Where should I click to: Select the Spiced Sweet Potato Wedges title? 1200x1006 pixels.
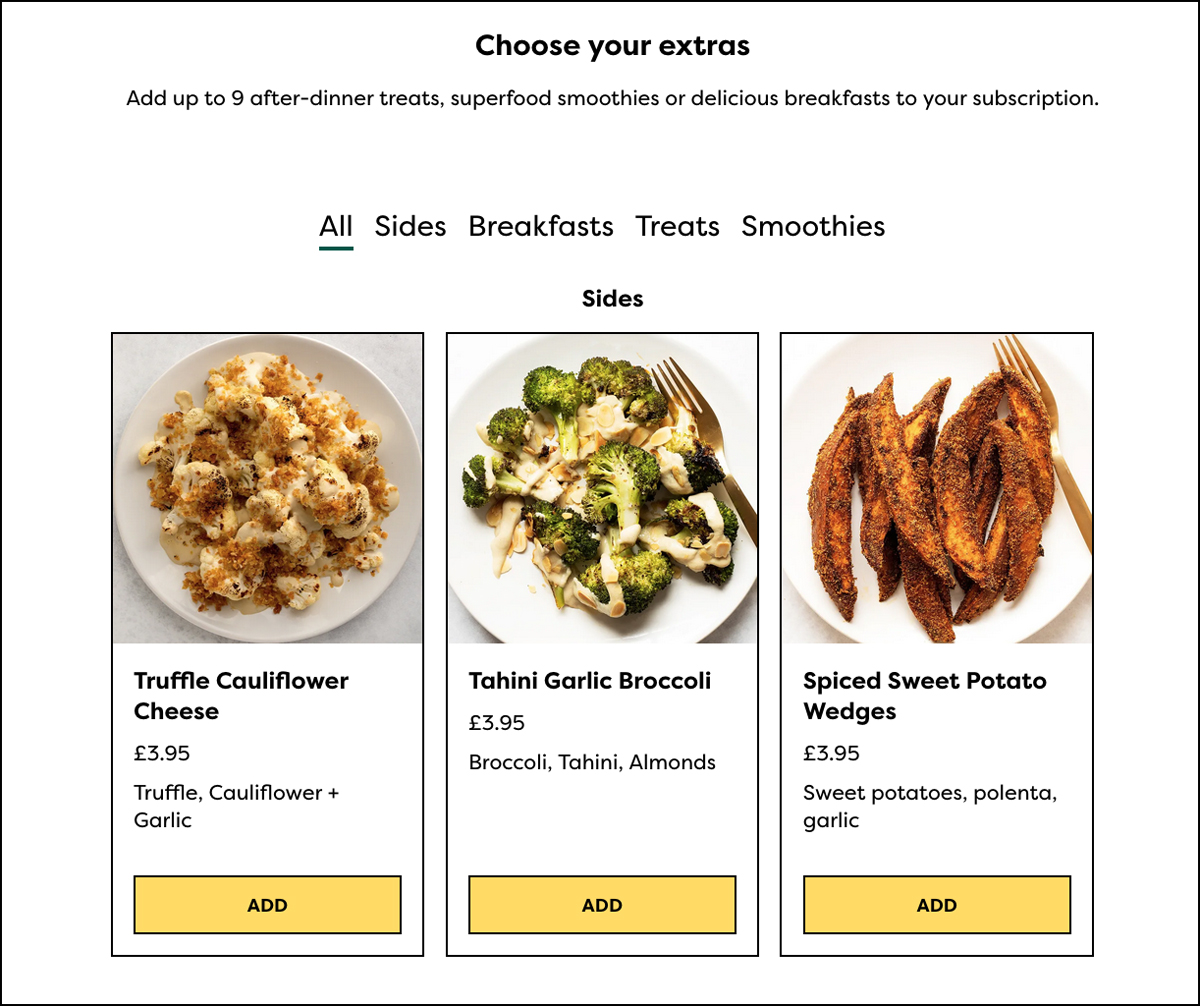click(924, 696)
